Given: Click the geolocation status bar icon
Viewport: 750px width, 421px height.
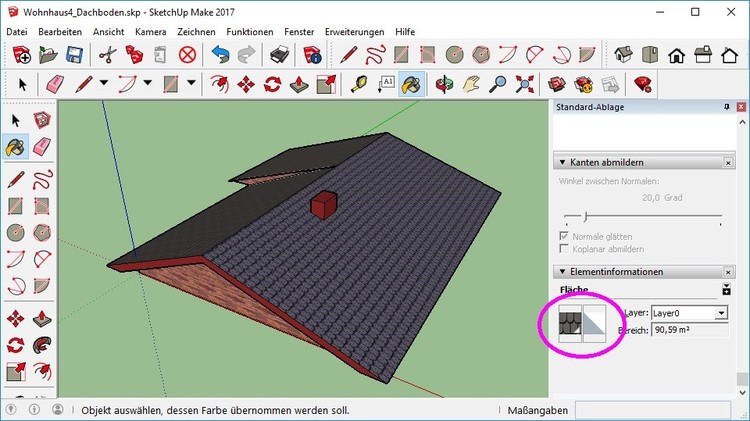Looking at the screenshot, I should 11,410.
